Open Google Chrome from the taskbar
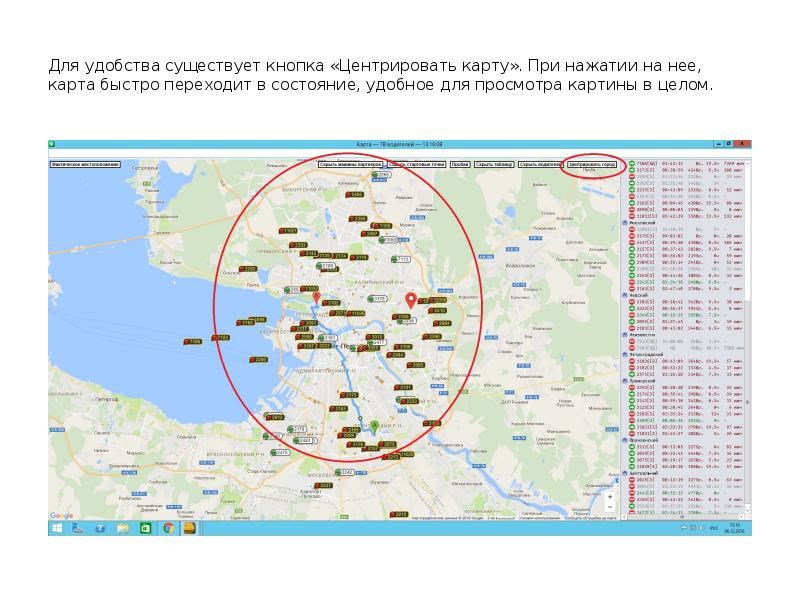The image size is (800, 600). click(x=168, y=527)
